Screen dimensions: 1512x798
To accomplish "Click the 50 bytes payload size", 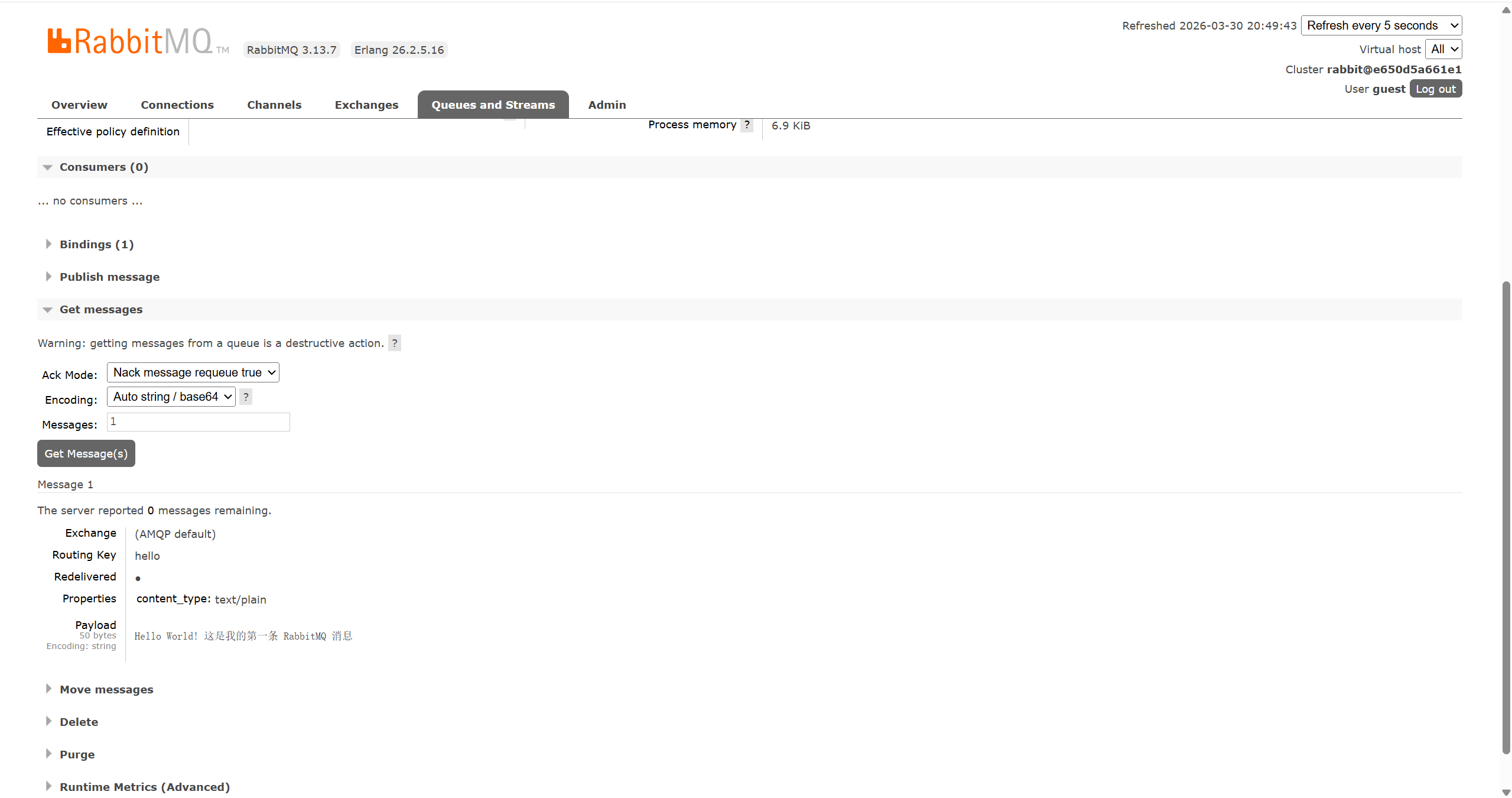I will point(98,635).
